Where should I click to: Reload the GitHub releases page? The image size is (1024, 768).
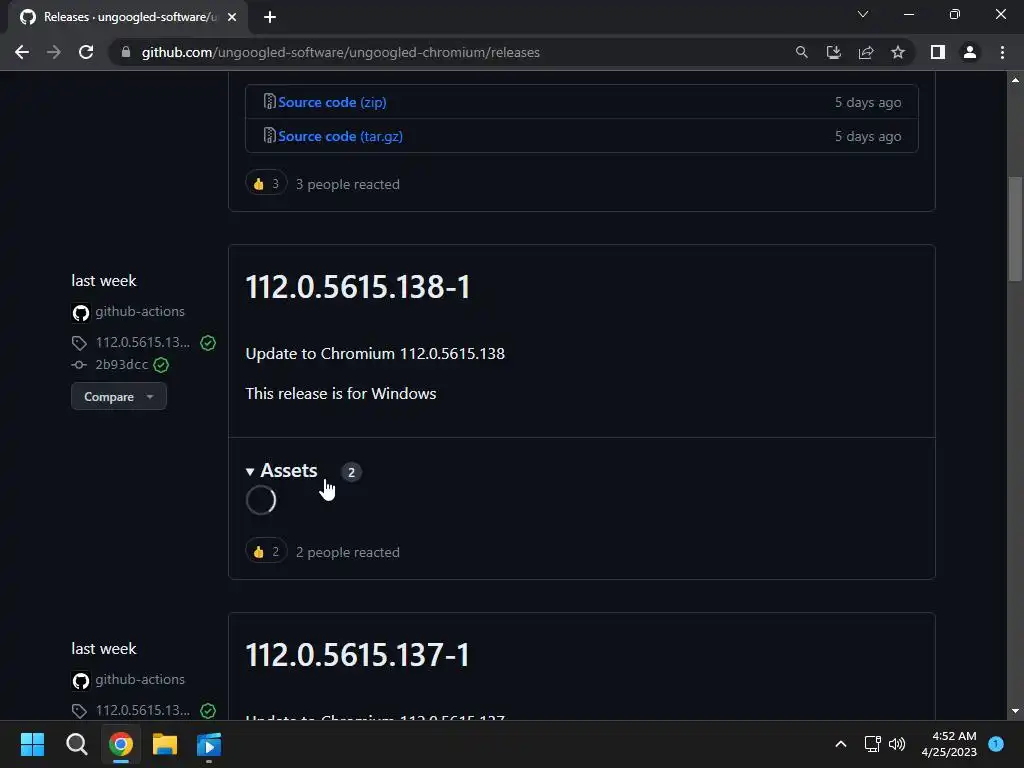86,52
